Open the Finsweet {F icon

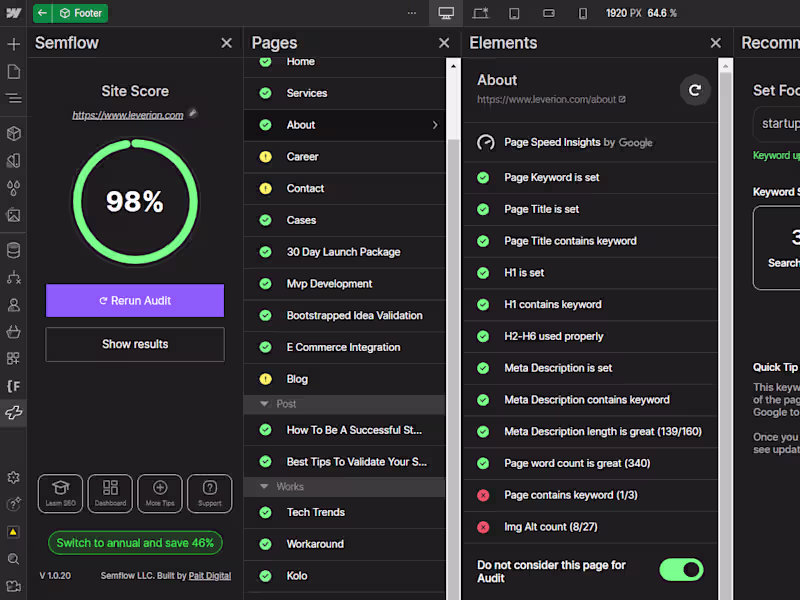click(14, 386)
